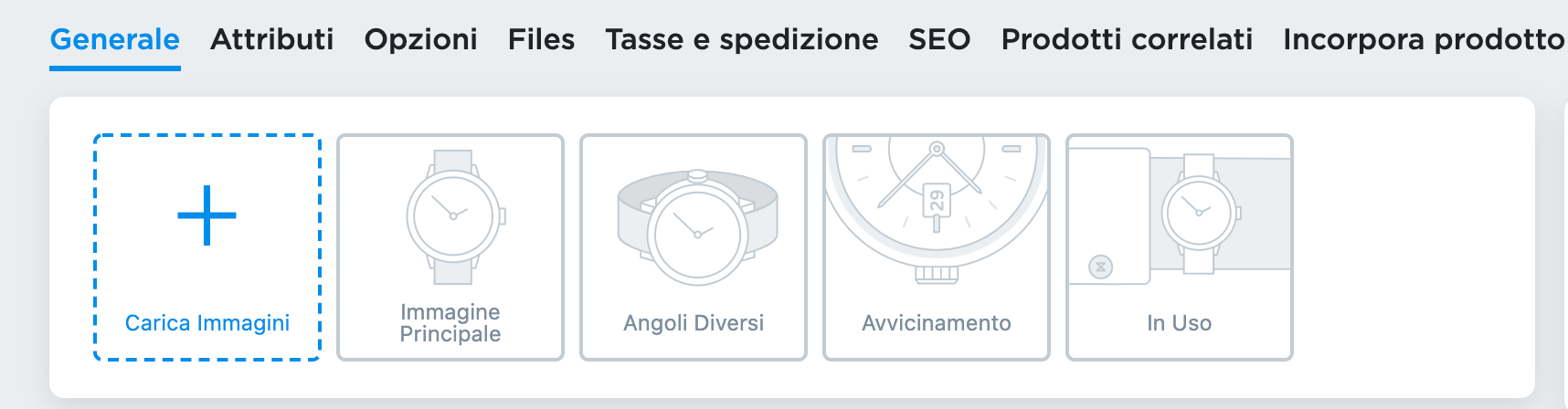Go to the Opzioni tab

[x=421, y=39]
